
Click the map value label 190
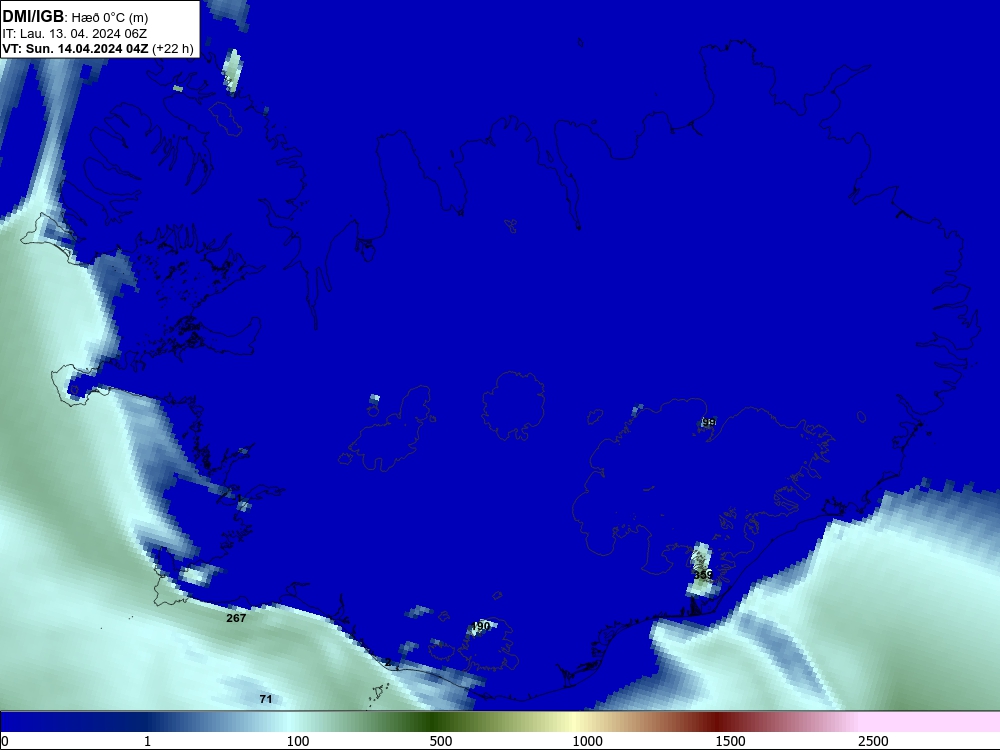click(481, 626)
